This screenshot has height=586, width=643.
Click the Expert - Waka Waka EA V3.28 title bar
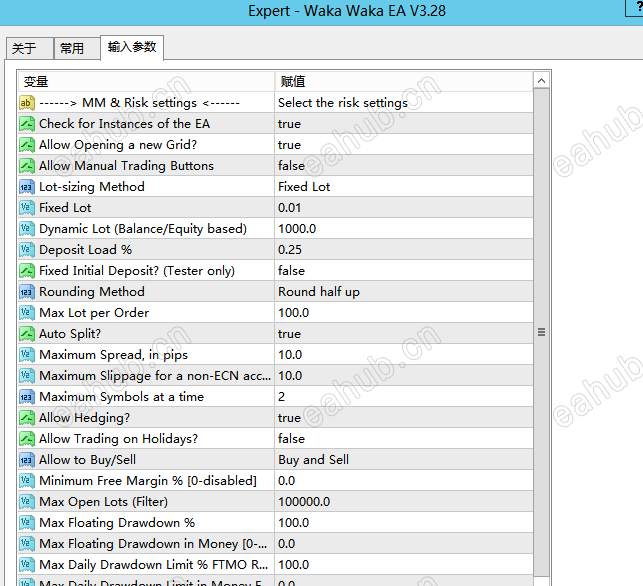tap(347, 11)
